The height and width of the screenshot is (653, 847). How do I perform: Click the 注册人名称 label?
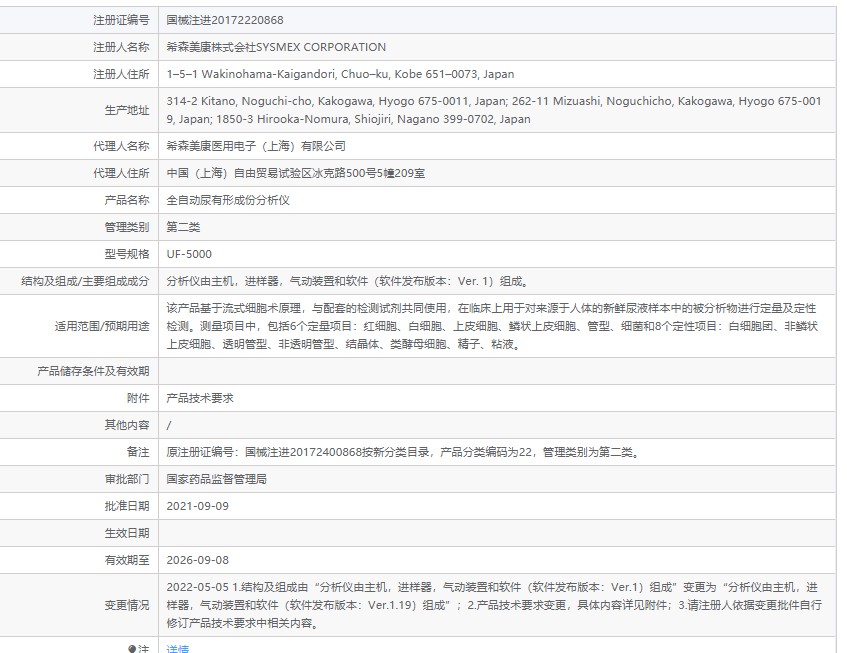click(121, 47)
